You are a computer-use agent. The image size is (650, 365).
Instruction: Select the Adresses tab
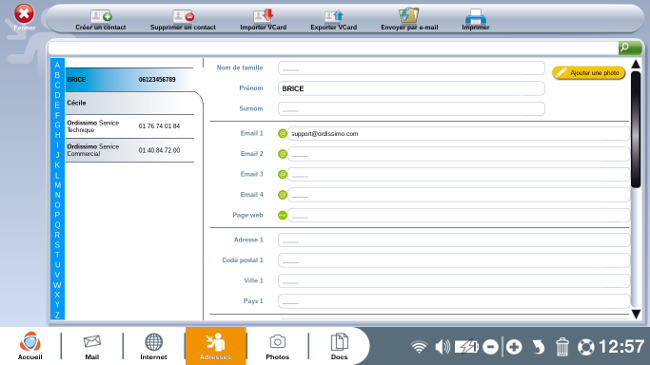(216, 346)
